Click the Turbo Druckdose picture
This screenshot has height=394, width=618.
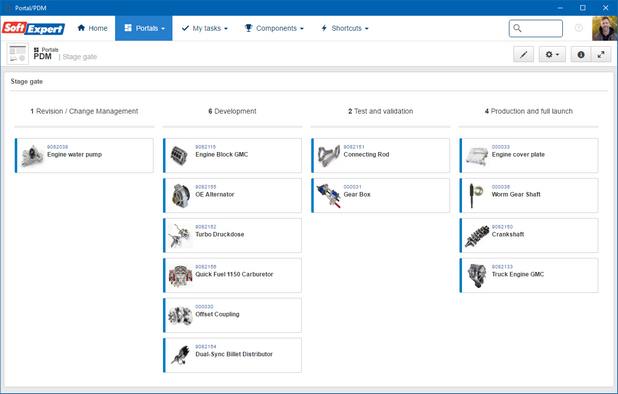(181, 236)
